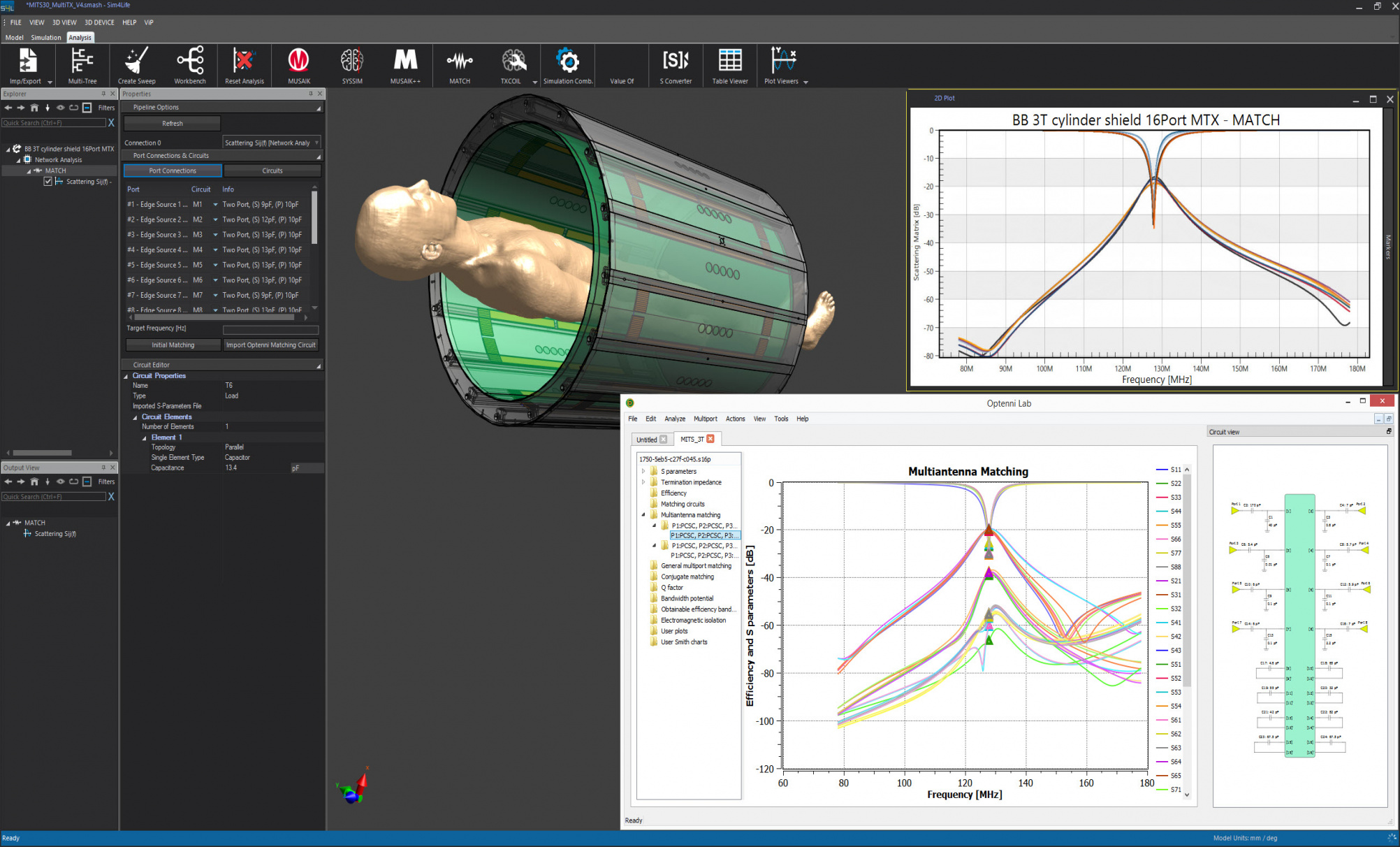Check the Scattering Sij(f) checkbox in Explorer
Image resolution: width=1400 pixels, height=847 pixels.
pos(48,181)
